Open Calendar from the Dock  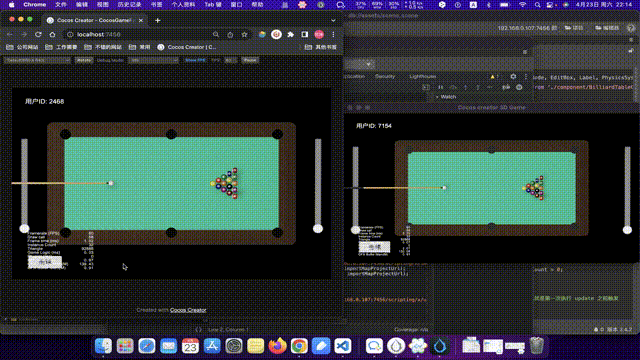190,346
